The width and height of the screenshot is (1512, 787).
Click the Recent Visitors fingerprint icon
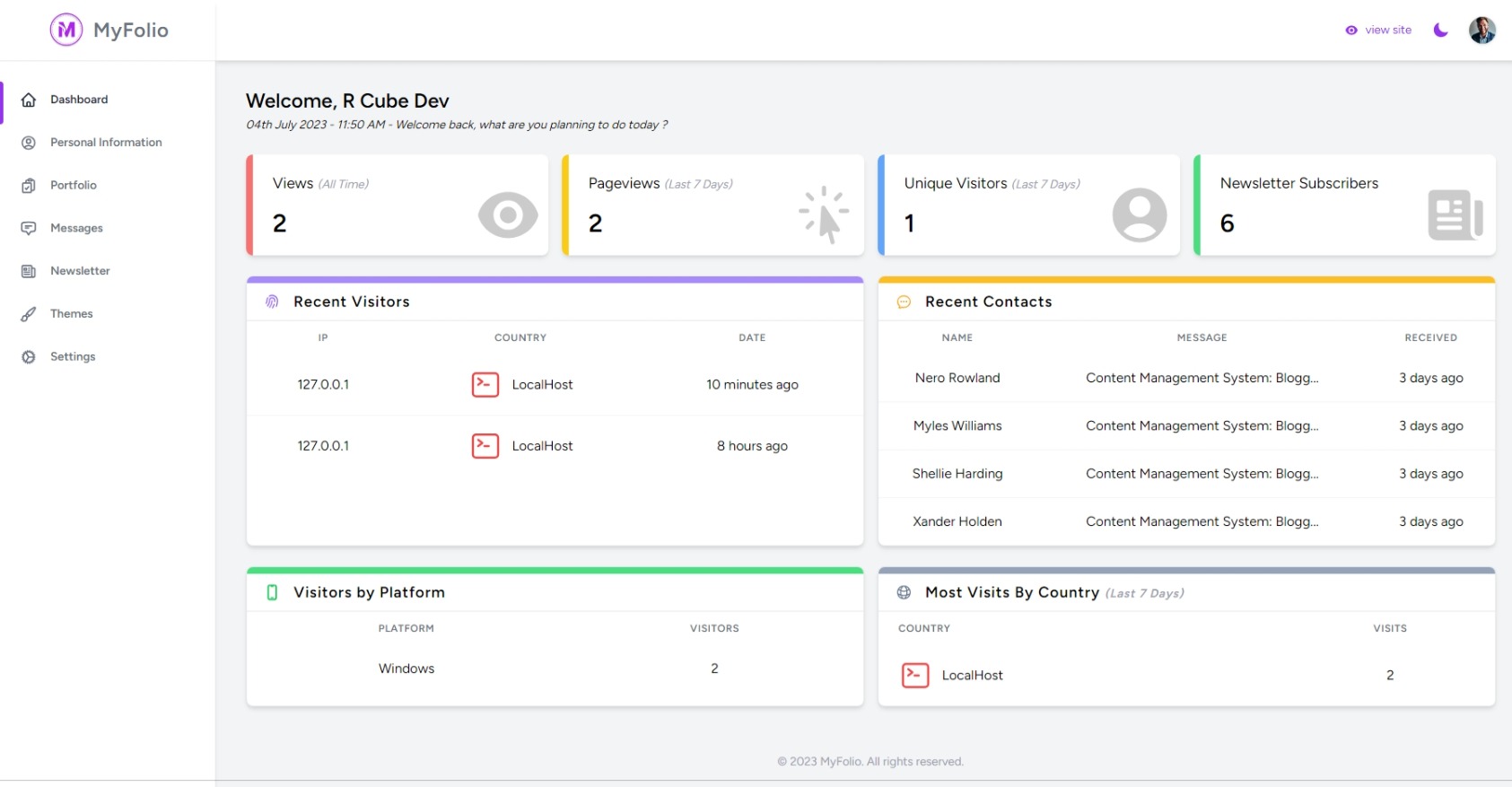[272, 302]
